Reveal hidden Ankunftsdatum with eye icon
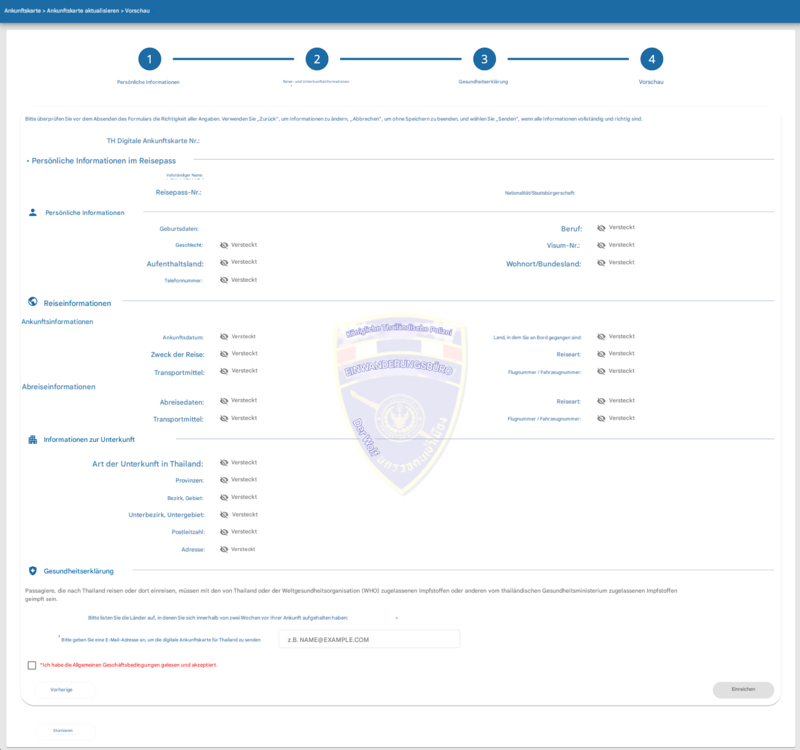The width and height of the screenshot is (800, 750). [224, 337]
